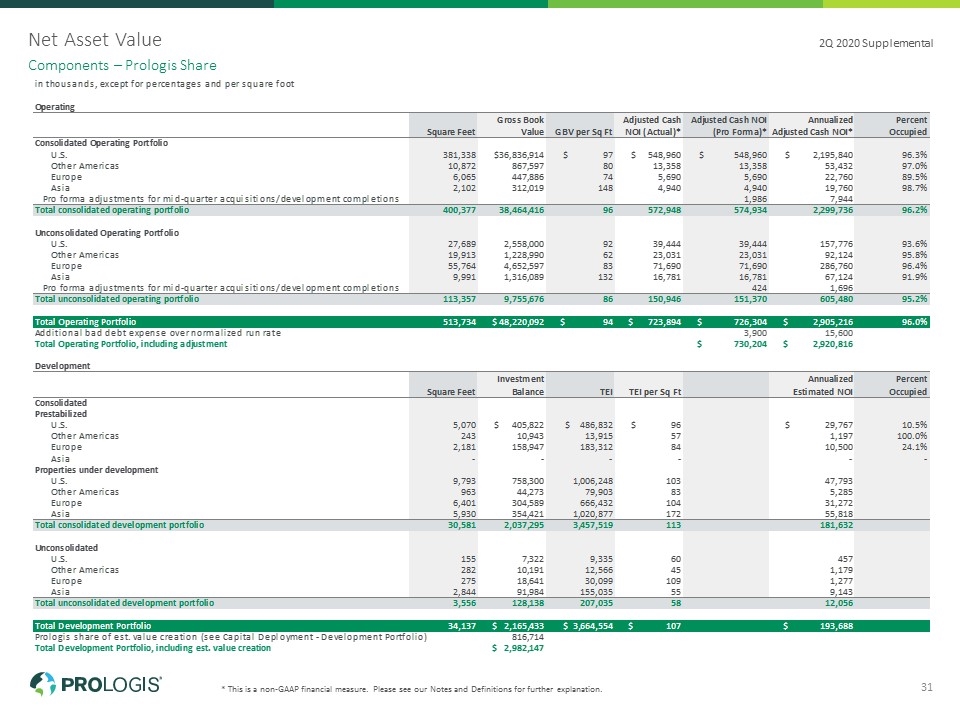Click the "Annualized Estimated NOI" column header
The width and height of the screenshot is (960, 720).
point(822,386)
